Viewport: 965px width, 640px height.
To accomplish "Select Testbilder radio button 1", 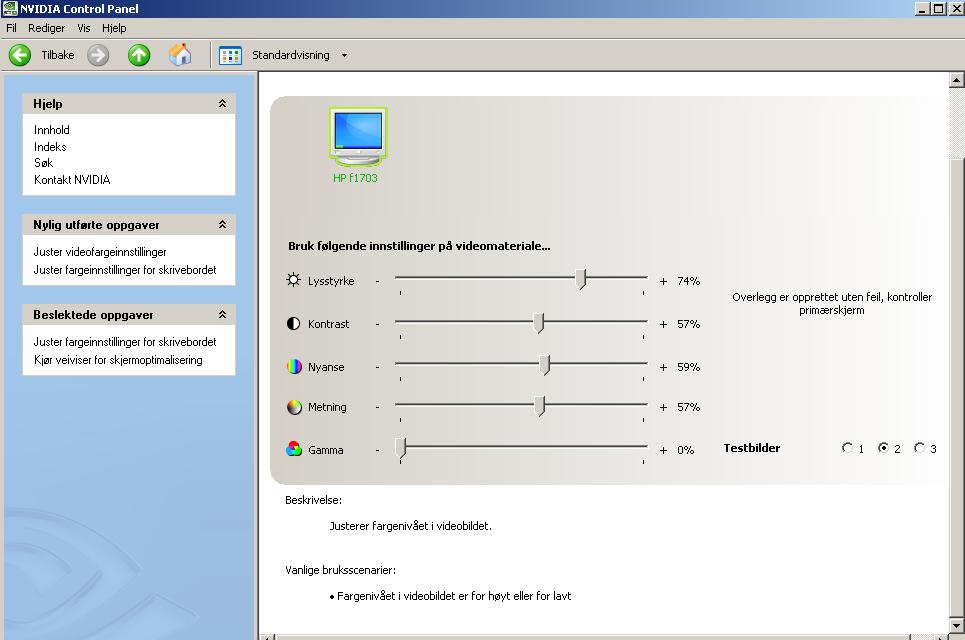I will tap(847, 448).
